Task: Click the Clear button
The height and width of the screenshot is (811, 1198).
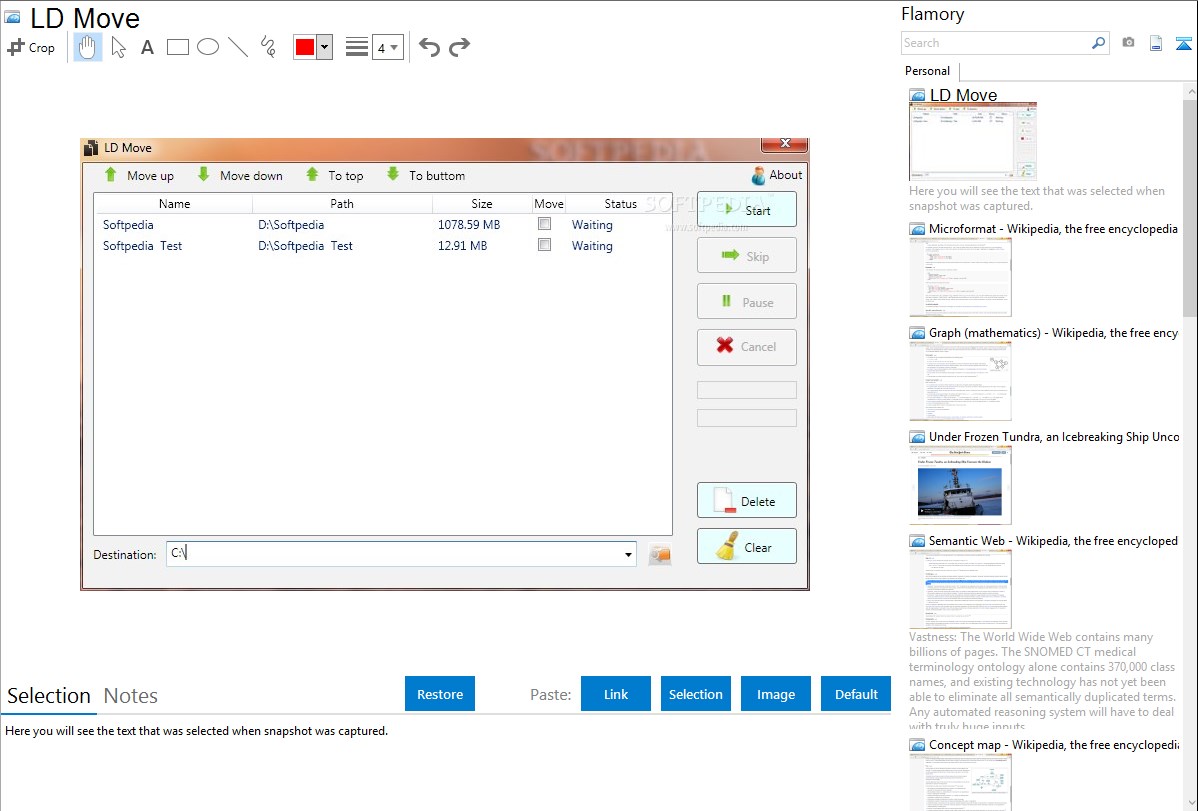Action: 746,547
